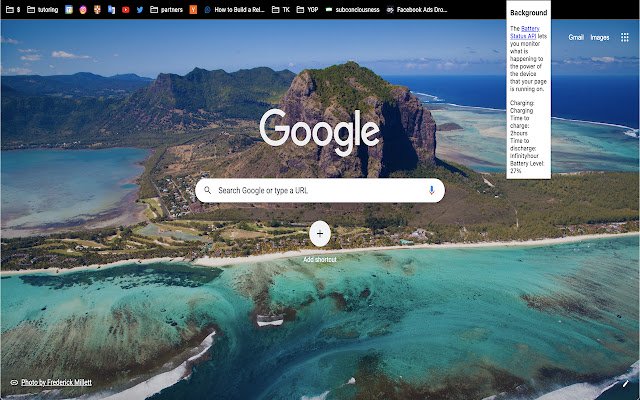640x400 pixels.
Task: Click the "Charging: Charging" status text
Action: tap(522, 107)
